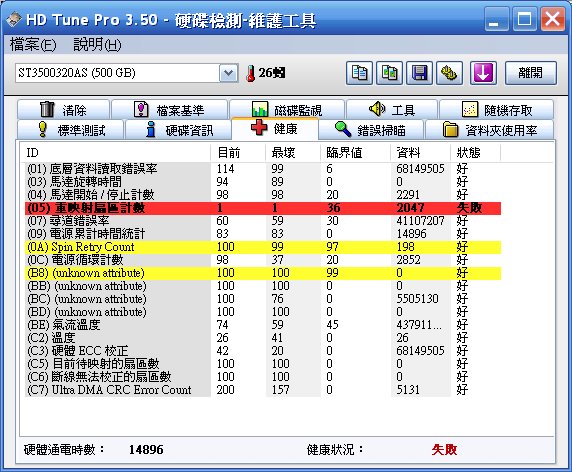Viewport: 572px width, 472px height.
Task: Open options with the gears icon
Action: coord(449,73)
